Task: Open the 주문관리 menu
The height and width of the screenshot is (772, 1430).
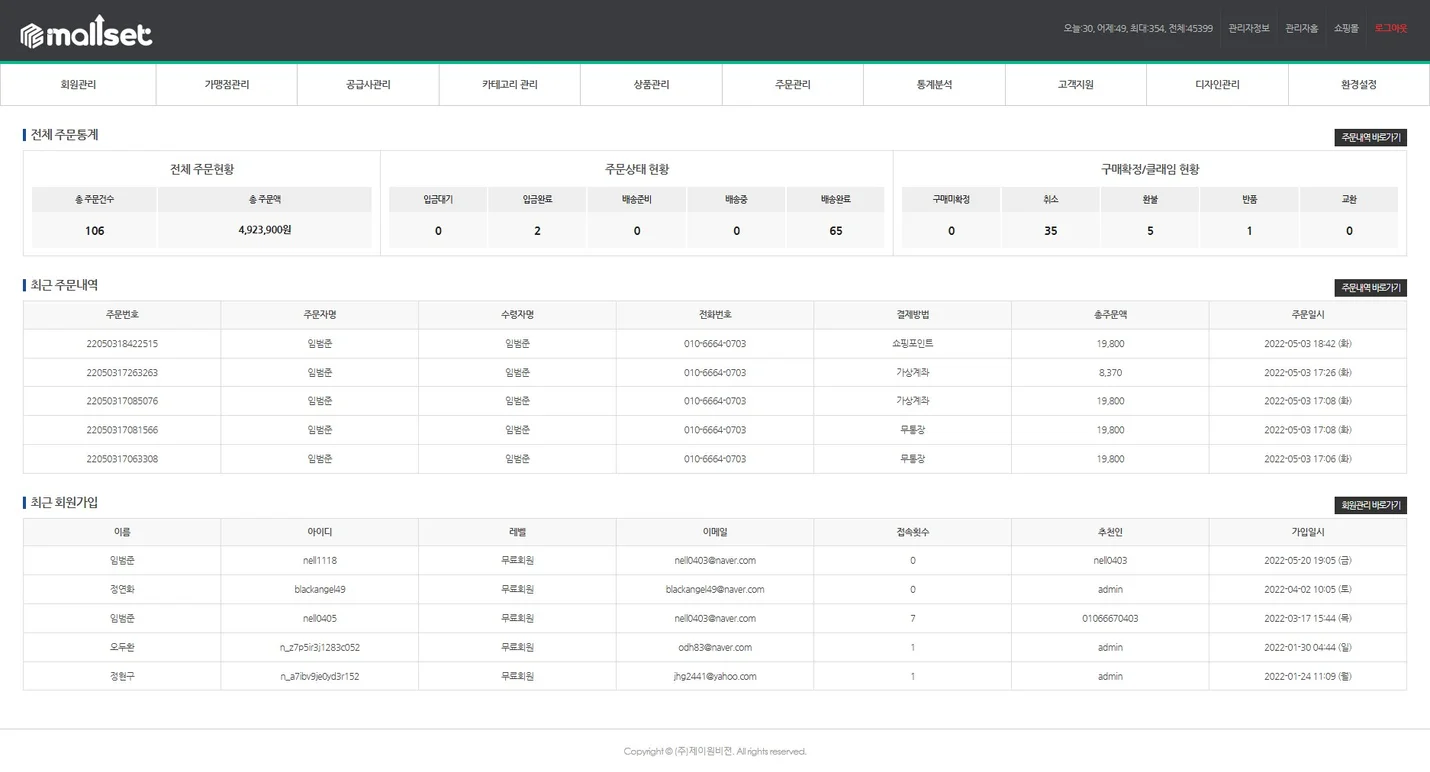Action: (x=793, y=85)
